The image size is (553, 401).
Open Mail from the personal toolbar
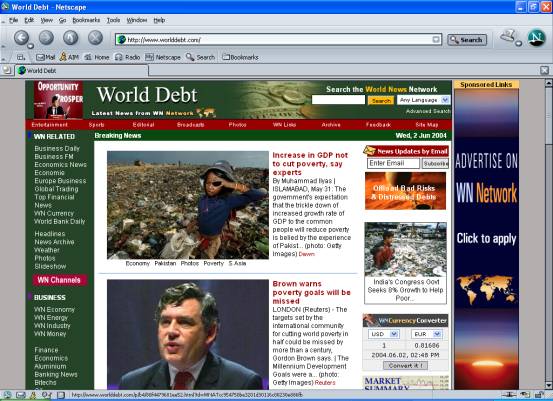46,57
